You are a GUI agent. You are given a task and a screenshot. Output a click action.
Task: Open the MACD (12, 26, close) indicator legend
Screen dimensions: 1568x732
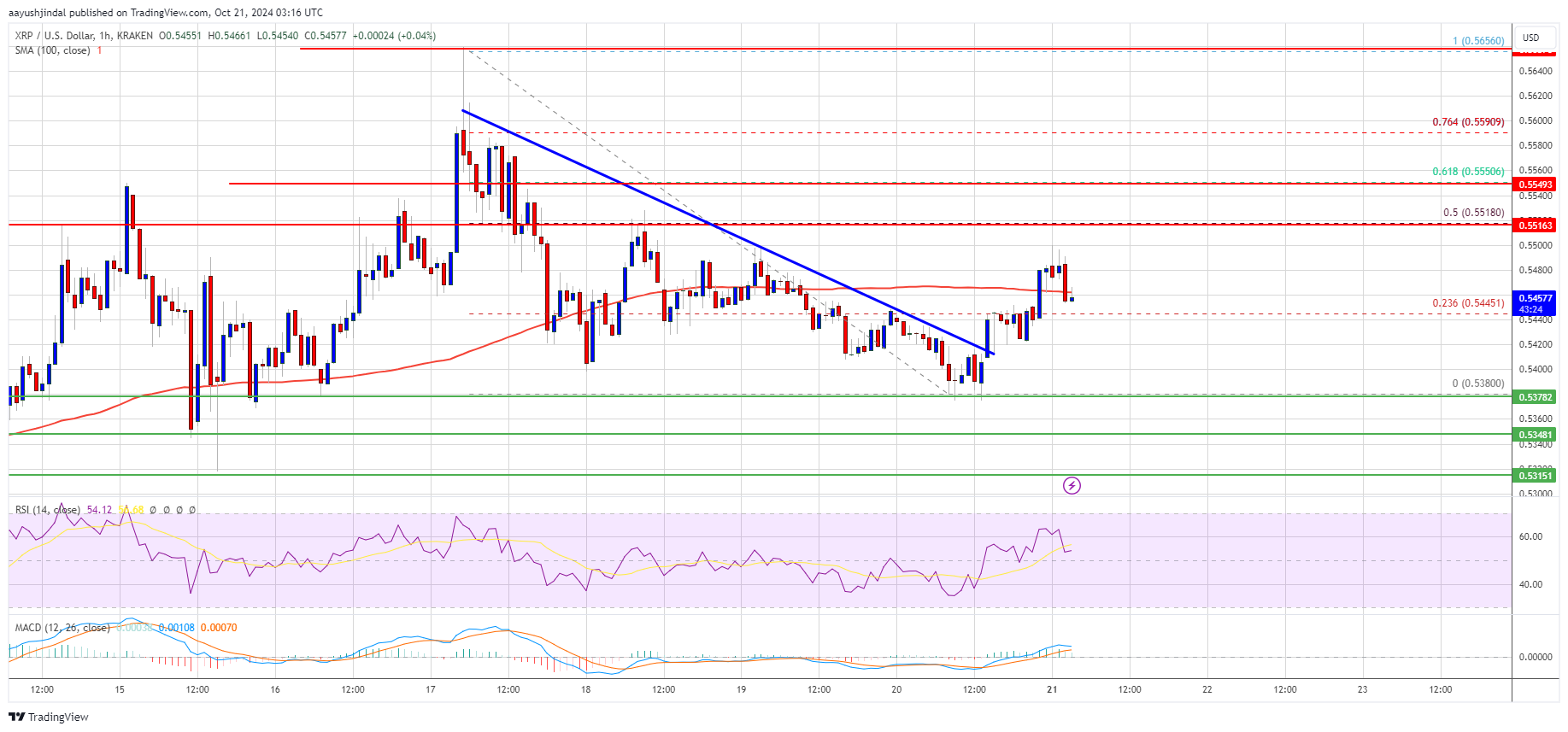pos(62,628)
